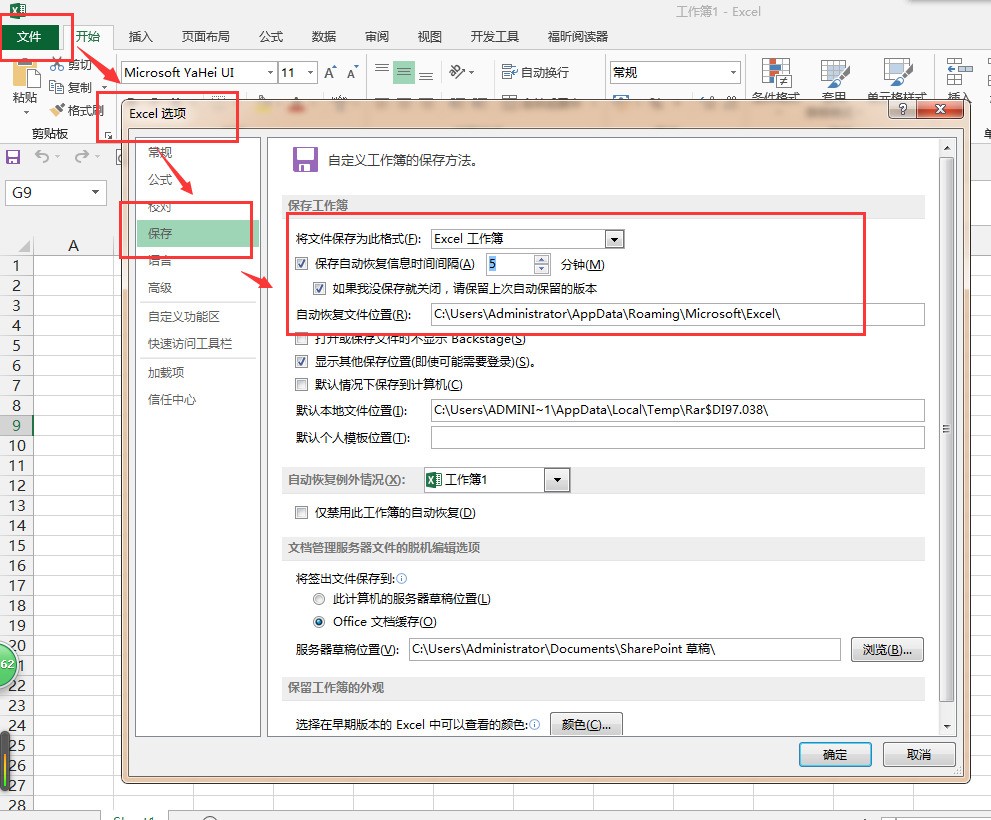Click the 自动恢复文件位置 path field
This screenshot has width=991, height=820.
point(678,314)
